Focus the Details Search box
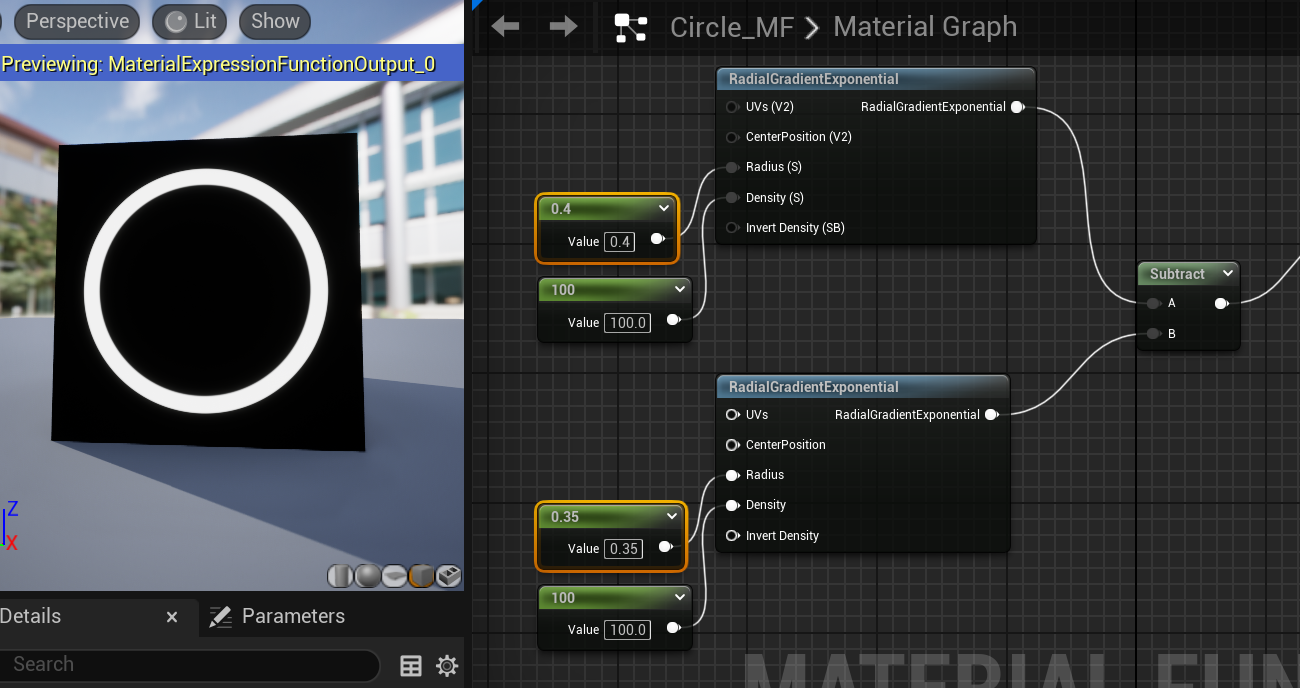Screen dimensions: 1300x688 190,665
